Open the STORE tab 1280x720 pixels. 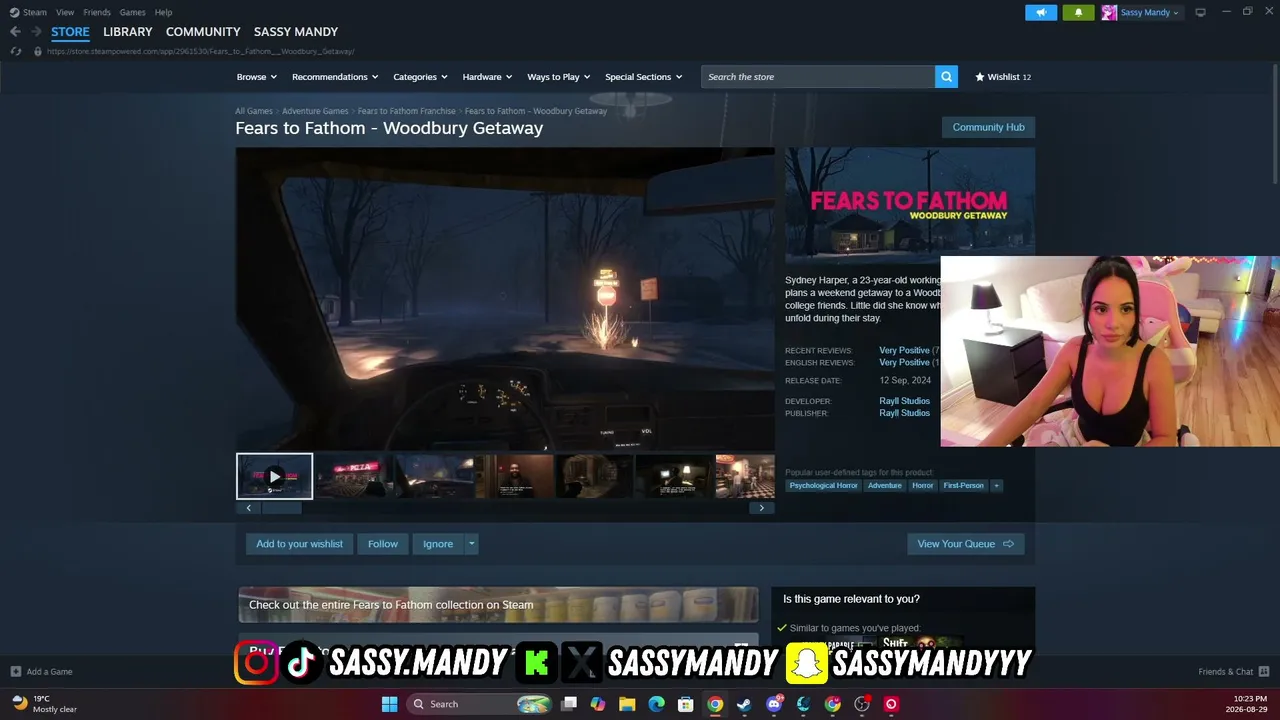pyautogui.click(x=70, y=32)
